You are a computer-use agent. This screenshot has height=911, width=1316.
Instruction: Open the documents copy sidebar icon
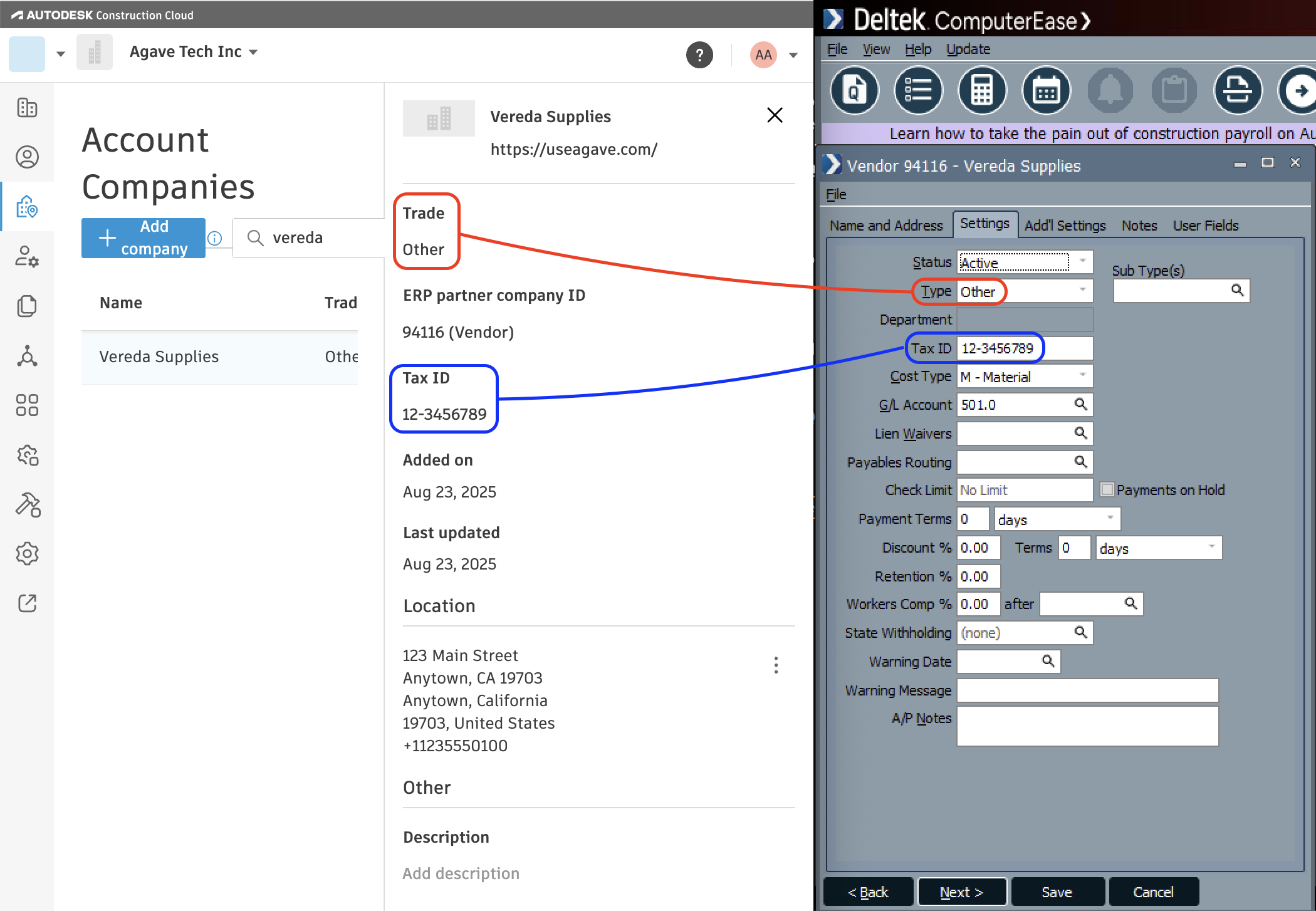click(x=27, y=306)
